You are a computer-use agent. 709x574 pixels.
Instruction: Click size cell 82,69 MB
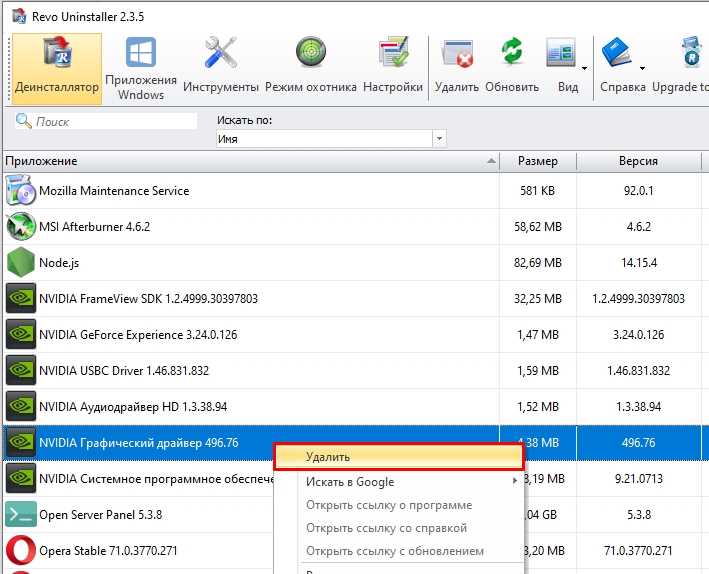point(538,262)
